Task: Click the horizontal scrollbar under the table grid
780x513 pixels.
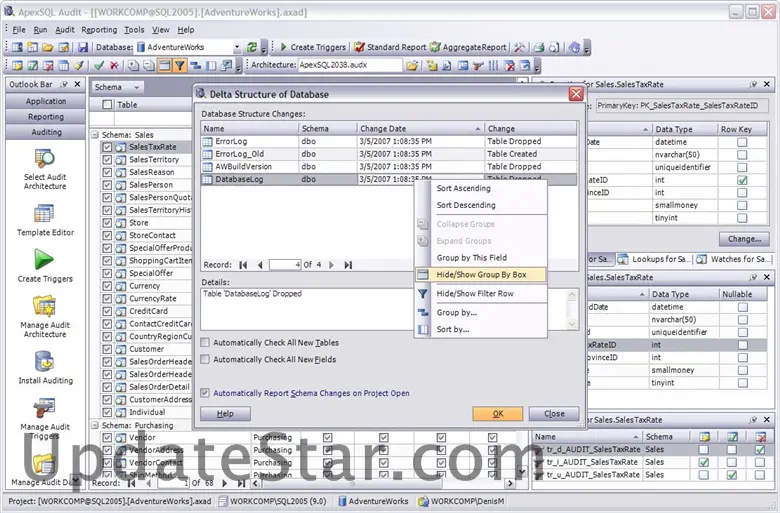Action: coord(383,483)
